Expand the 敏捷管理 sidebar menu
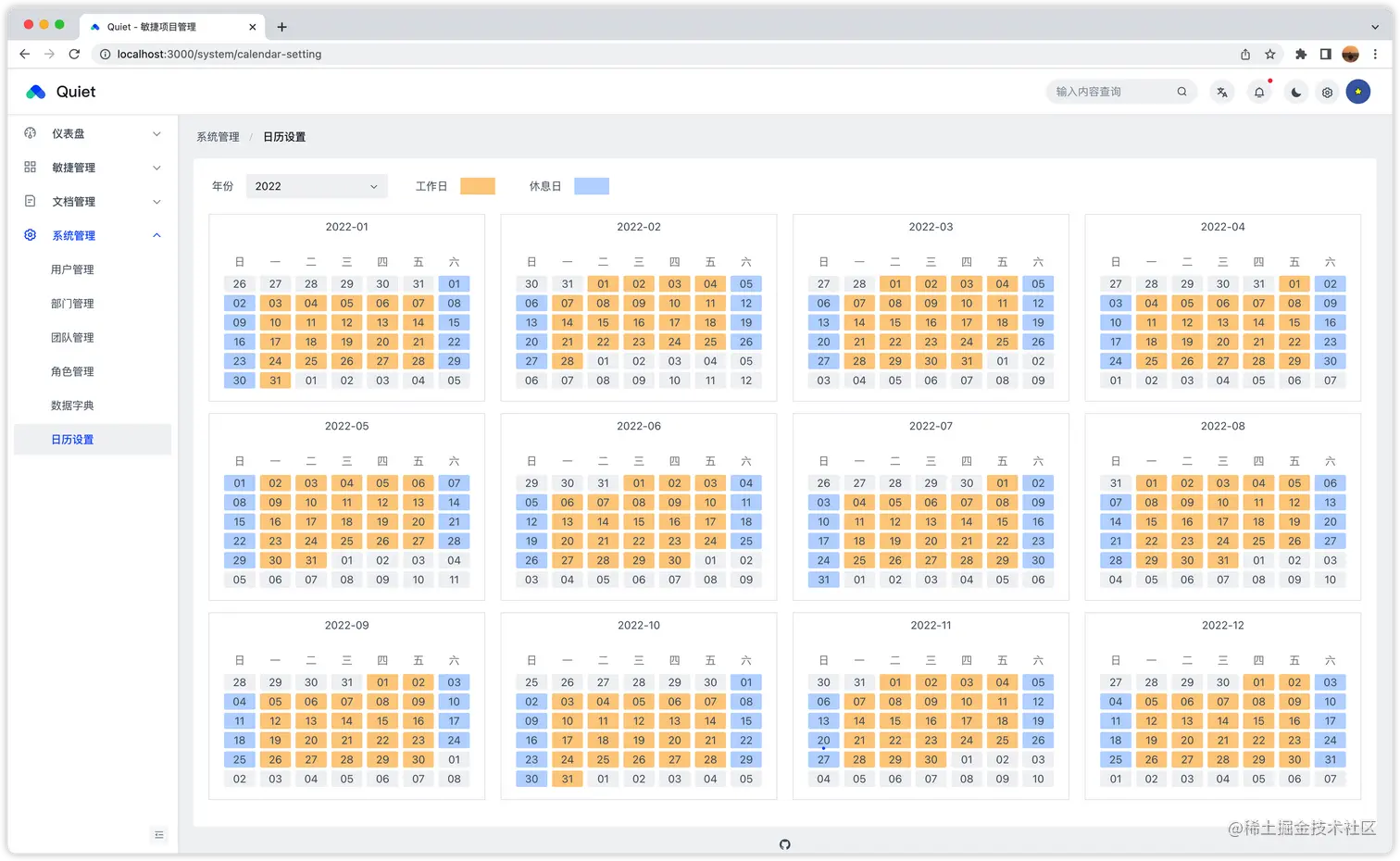This screenshot has height=861, width=1400. pos(93,168)
